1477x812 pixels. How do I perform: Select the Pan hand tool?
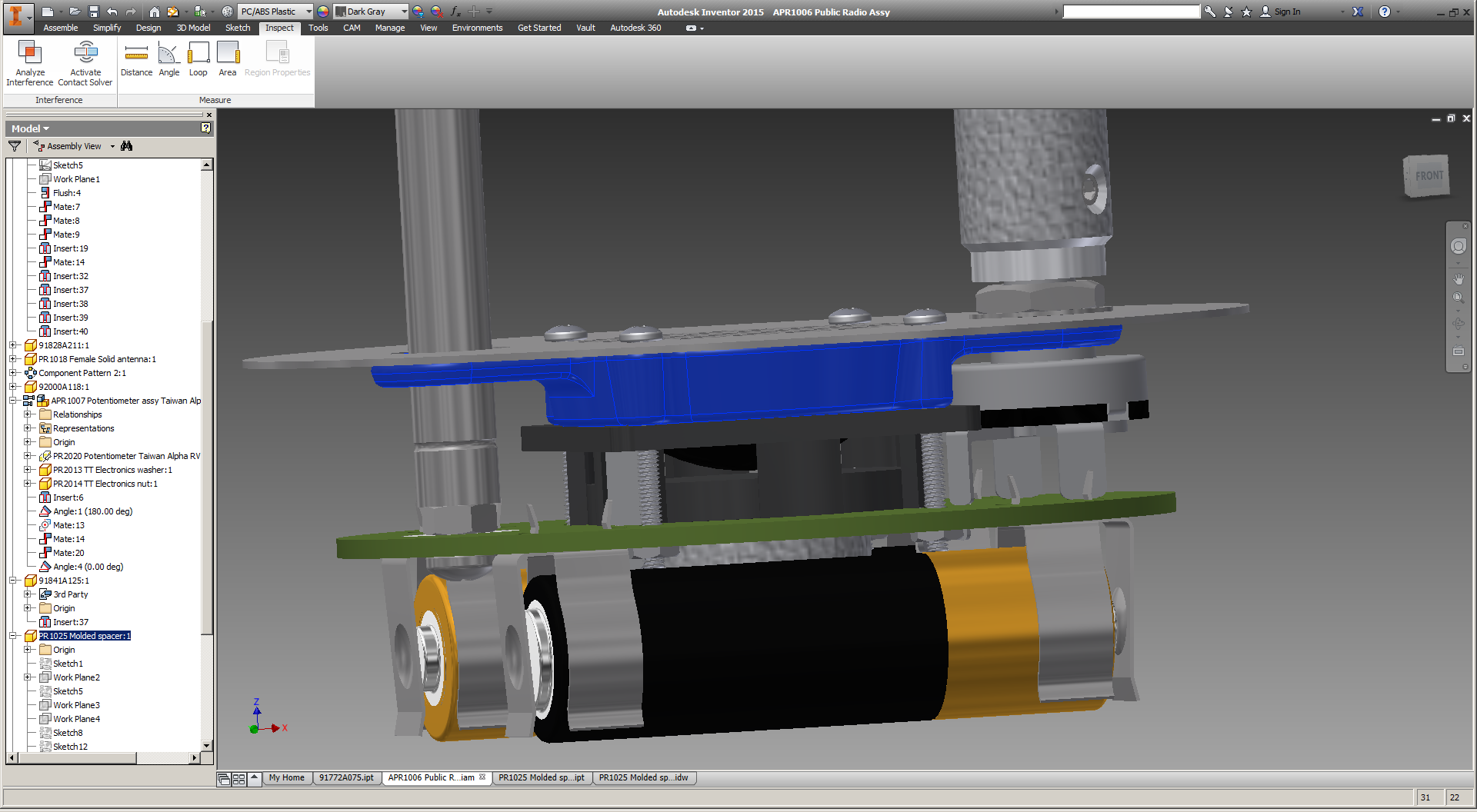pyautogui.click(x=1458, y=278)
